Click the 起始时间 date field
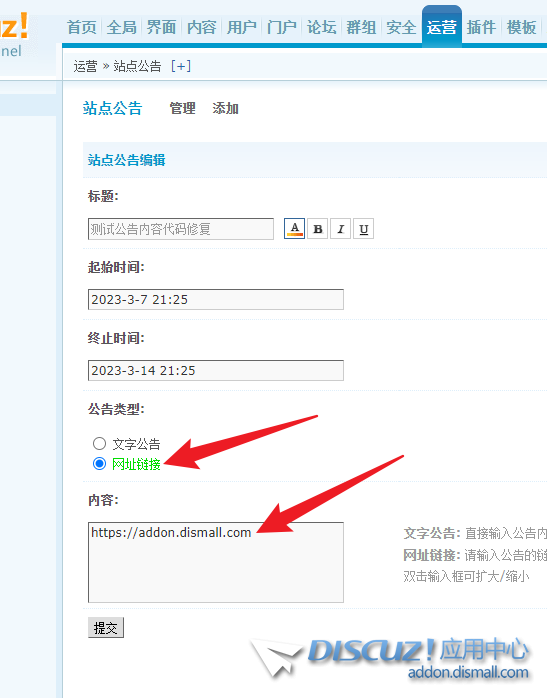Image resolution: width=547 pixels, height=698 pixels. coord(216,300)
